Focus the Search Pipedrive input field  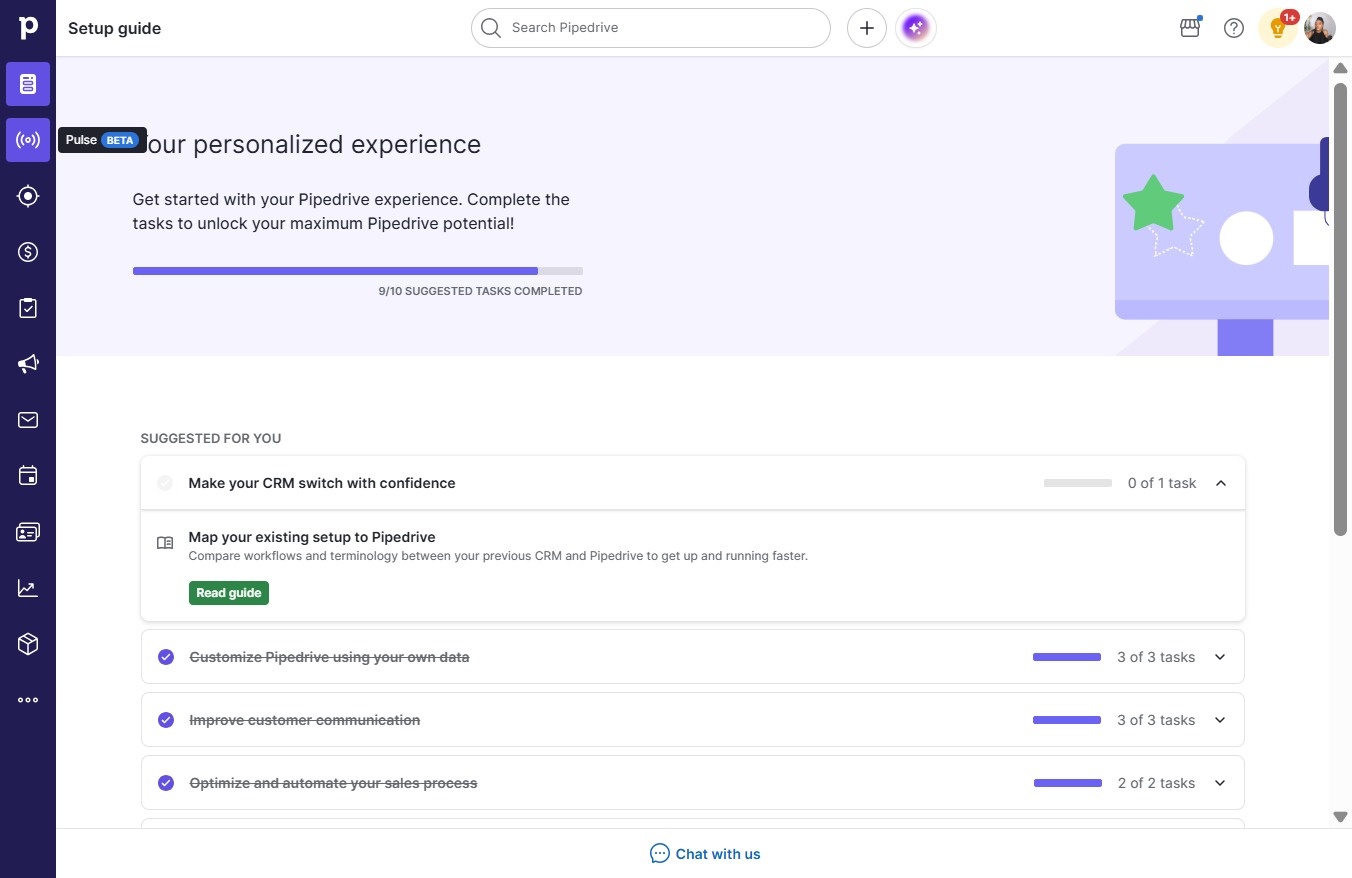(651, 28)
